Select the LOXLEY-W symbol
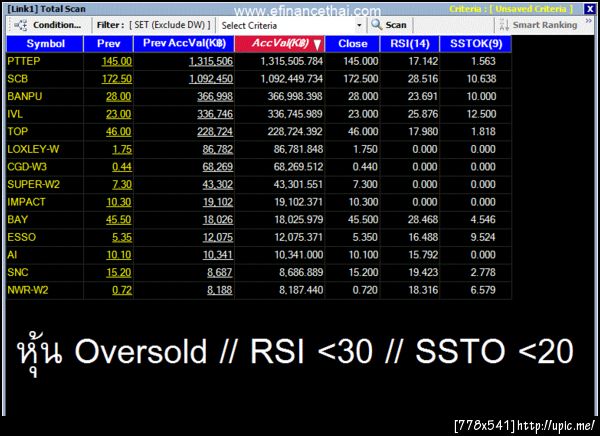The width and height of the screenshot is (600, 436). tap(33, 149)
